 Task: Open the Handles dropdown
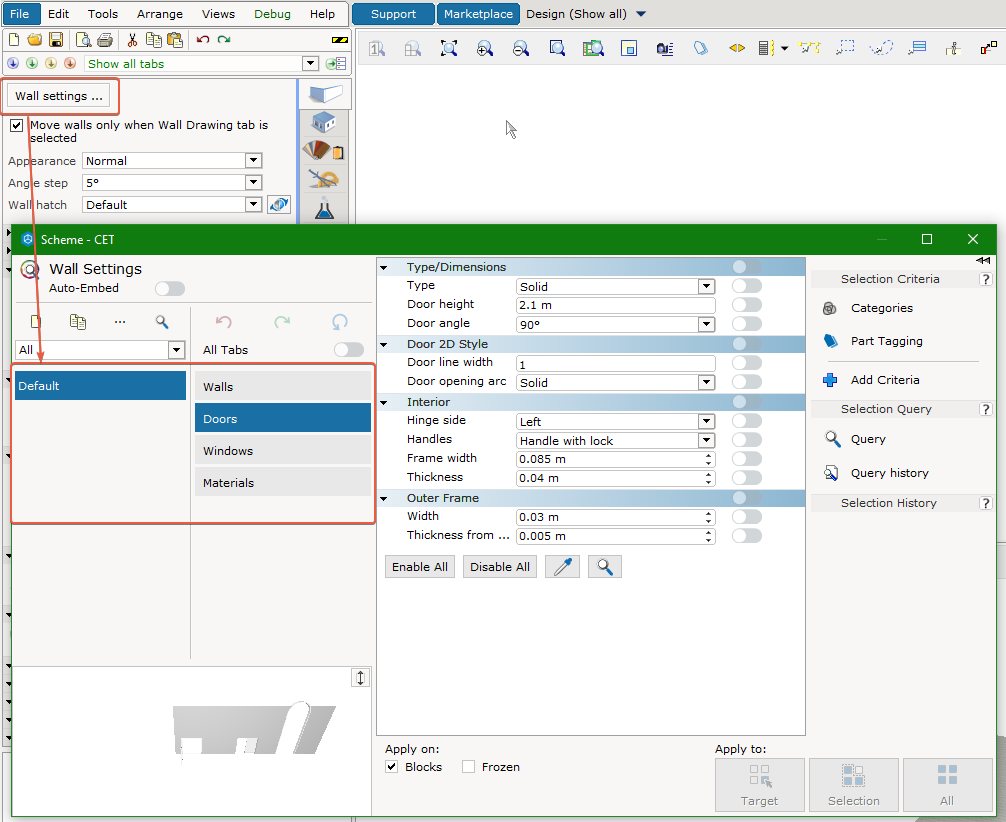point(706,440)
